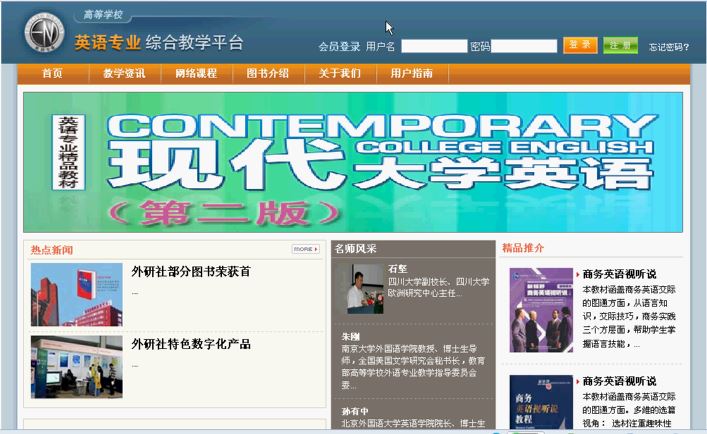Click the 用户名 username input field
707x434 pixels.
point(434,46)
